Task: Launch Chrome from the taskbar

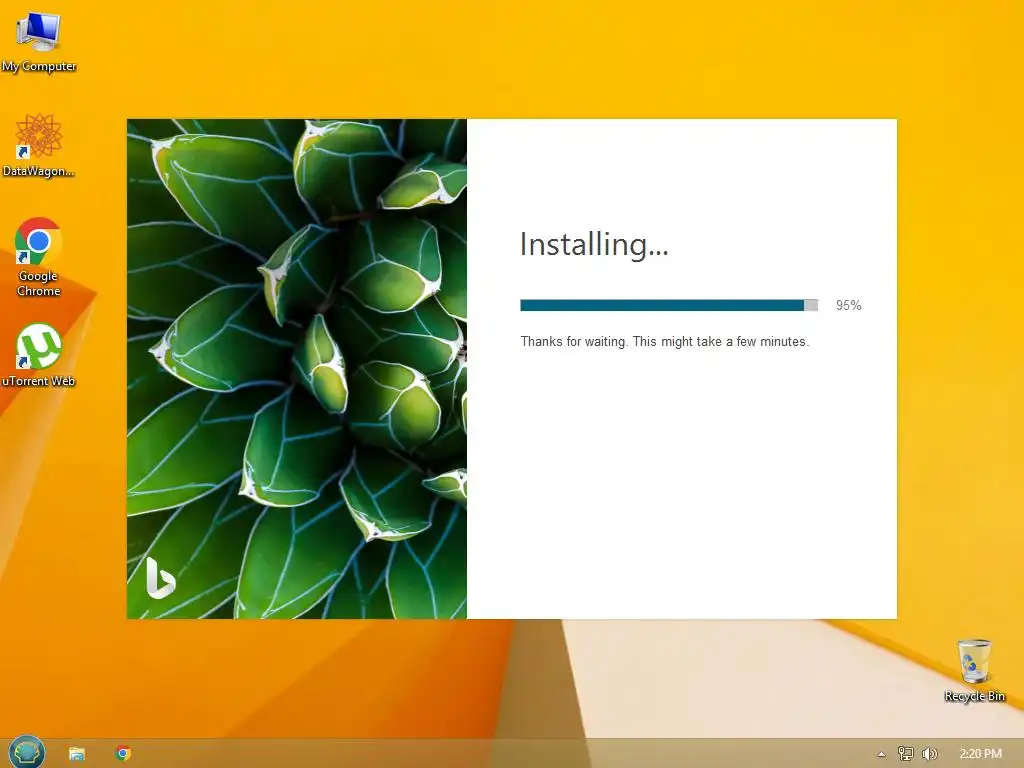Action: [123, 754]
